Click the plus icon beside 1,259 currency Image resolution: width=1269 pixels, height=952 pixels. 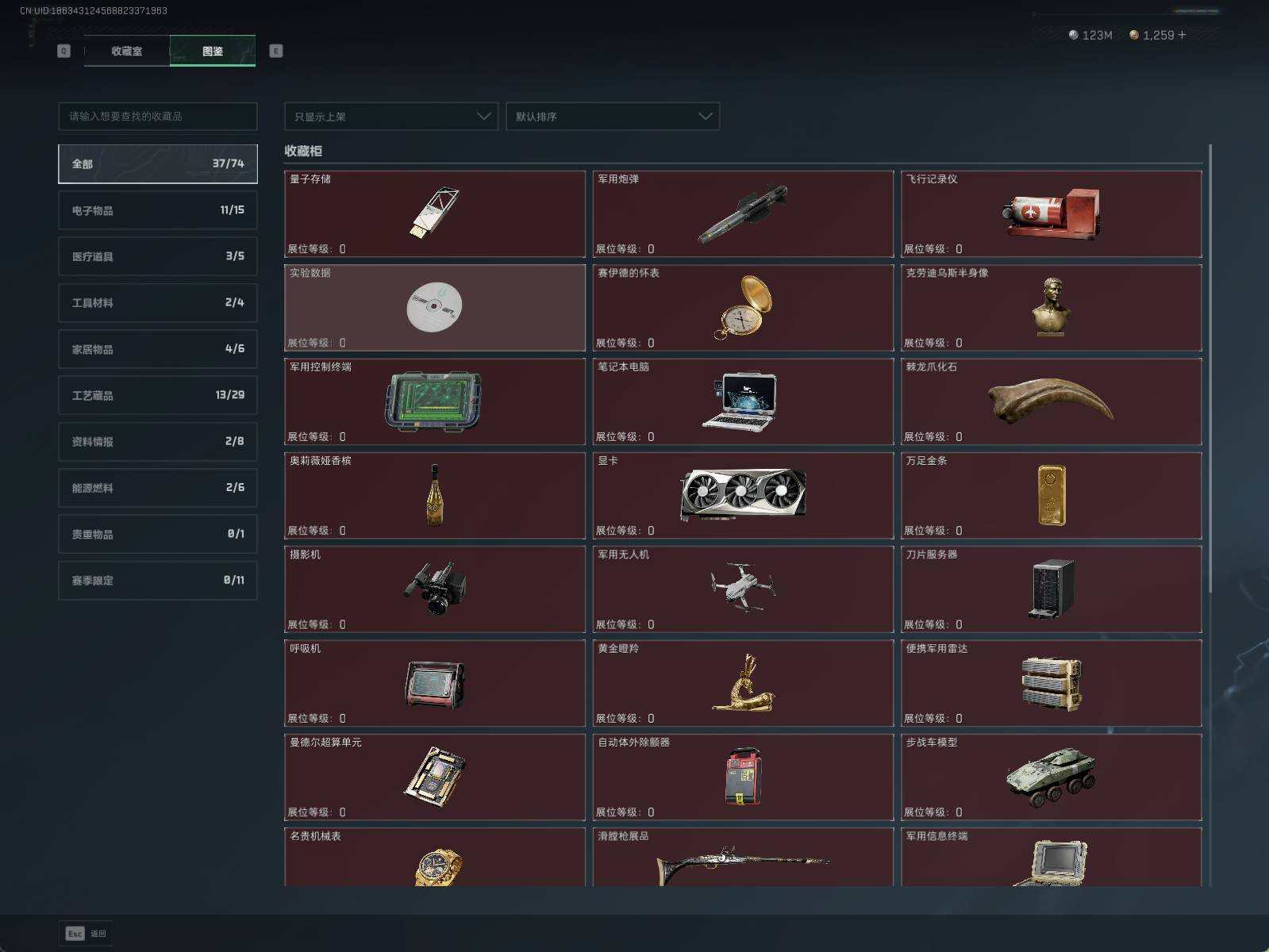click(1182, 35)
